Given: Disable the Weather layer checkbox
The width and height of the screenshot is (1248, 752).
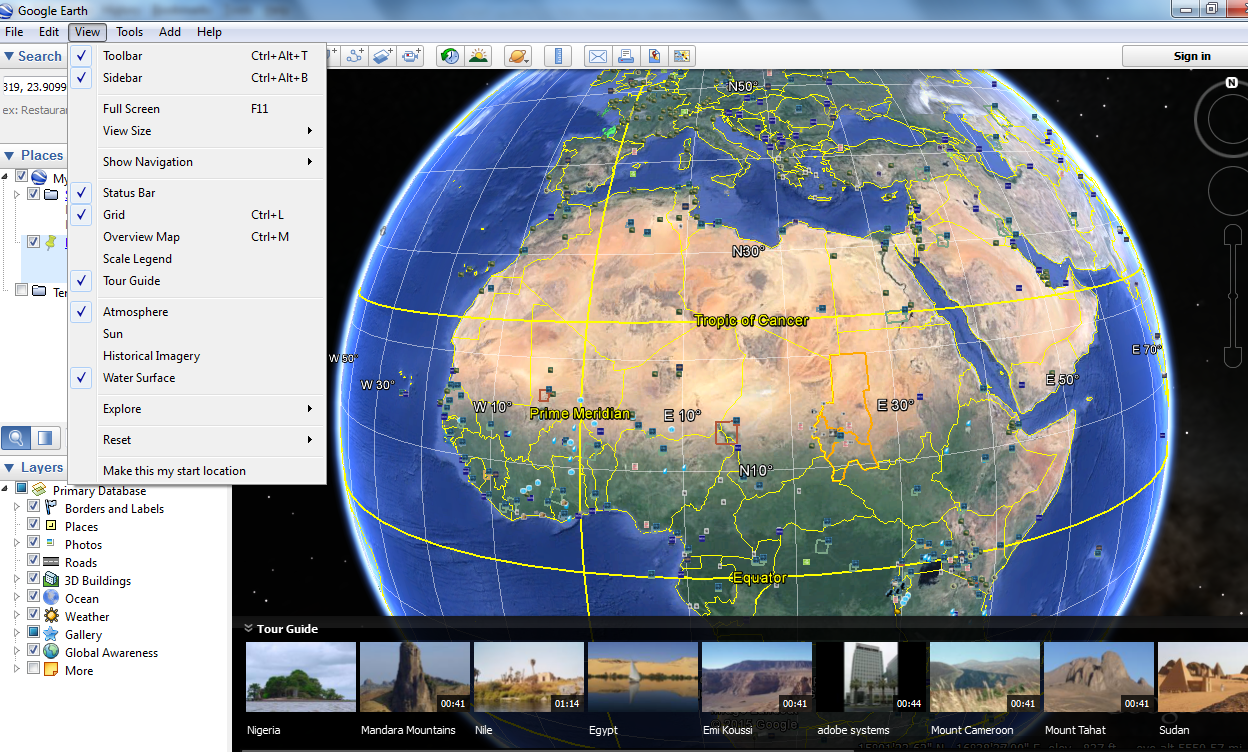Looking at the screenshot, I should (33, 616).
